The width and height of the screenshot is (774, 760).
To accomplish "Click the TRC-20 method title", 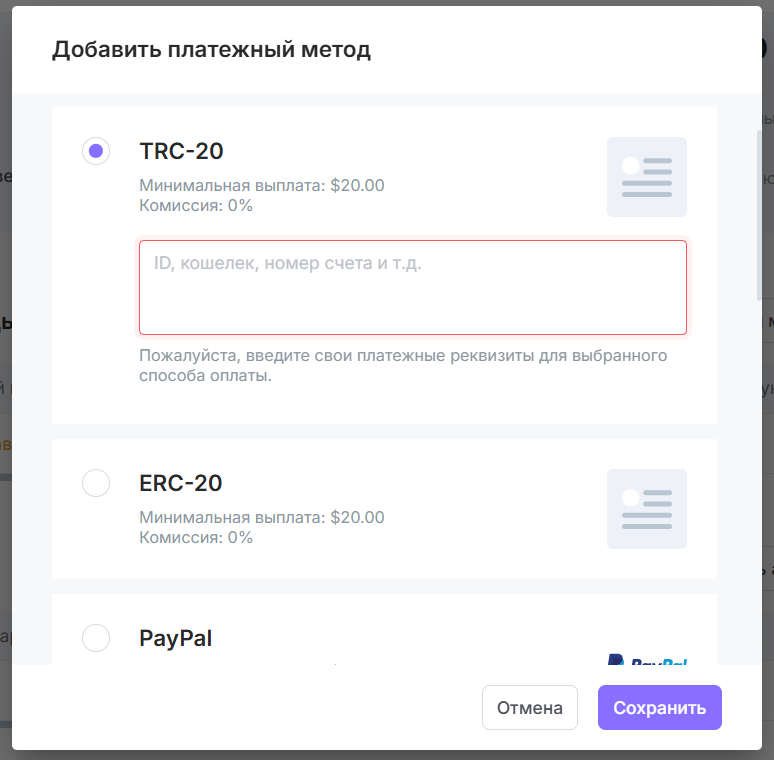I will click(x=181, y=151).
